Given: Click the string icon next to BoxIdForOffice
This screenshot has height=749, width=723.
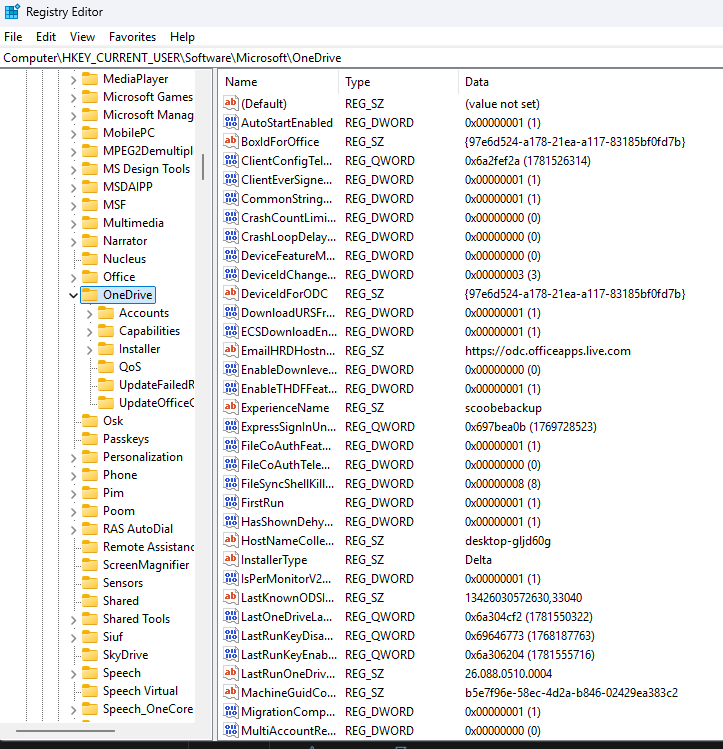Looking at the screenshot, I should tap(231, 141).
